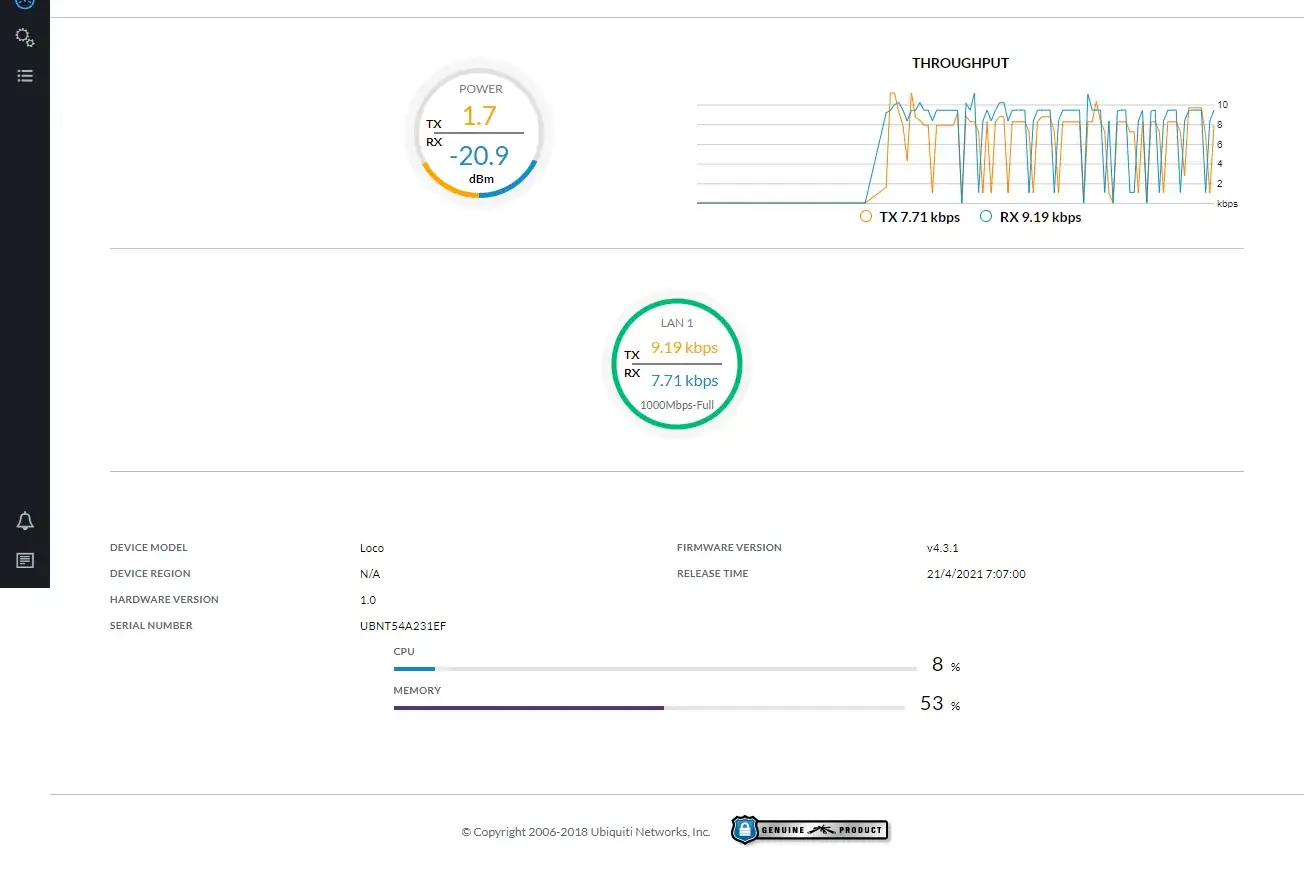Toggle the TX 7.71 kbps legend entry
The width and height of the screenshot is (1304, 869).
pyautogui.click(x=910, y=217)
